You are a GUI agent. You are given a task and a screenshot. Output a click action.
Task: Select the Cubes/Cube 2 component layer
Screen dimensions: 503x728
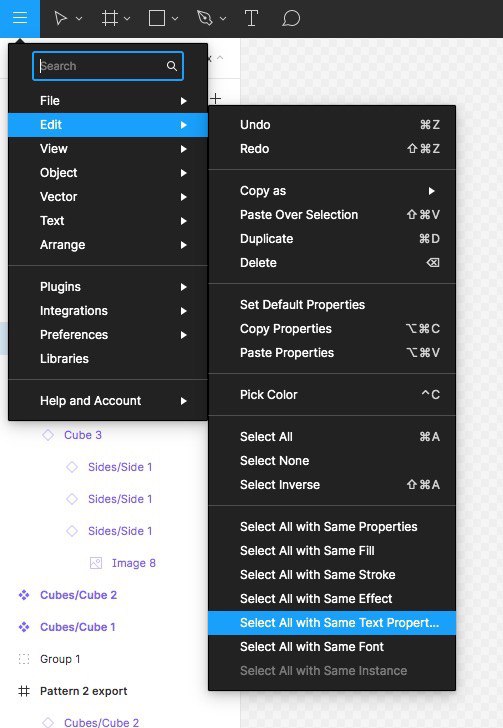pyautogui.click(x=78, y=595)
